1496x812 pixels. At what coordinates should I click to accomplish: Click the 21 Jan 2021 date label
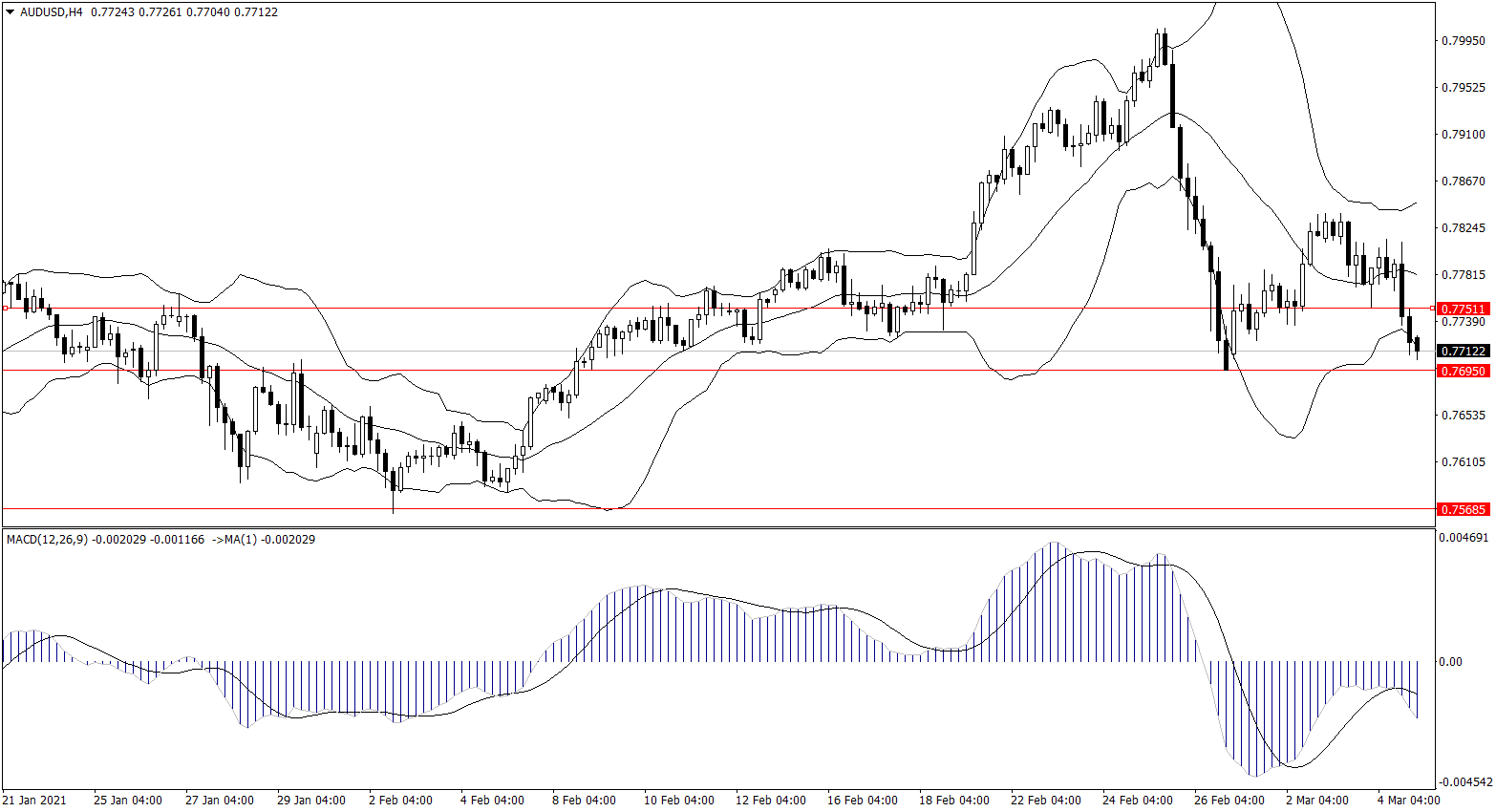pyautogui.click(x=35, y=800)
